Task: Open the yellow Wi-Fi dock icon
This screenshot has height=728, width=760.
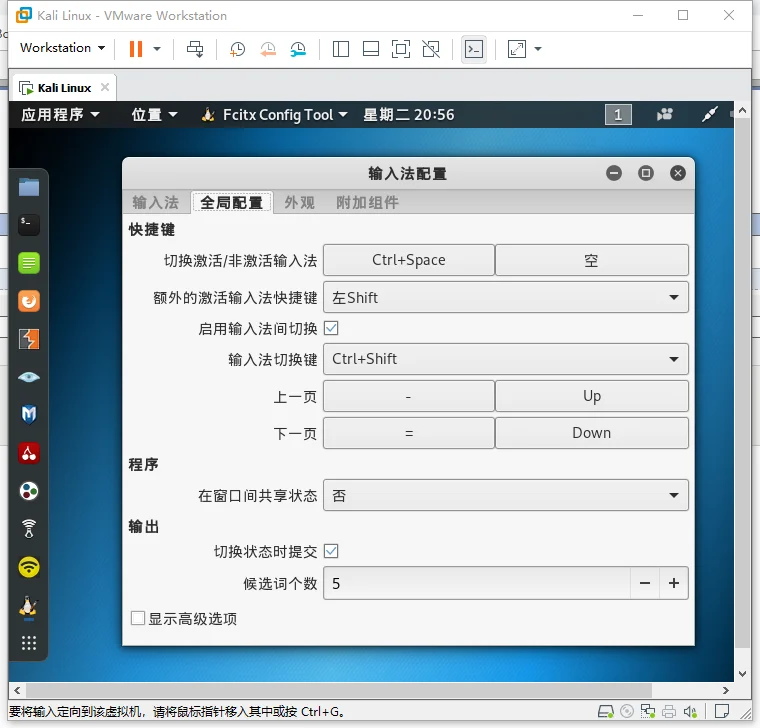Action: (x=29, y=567)
